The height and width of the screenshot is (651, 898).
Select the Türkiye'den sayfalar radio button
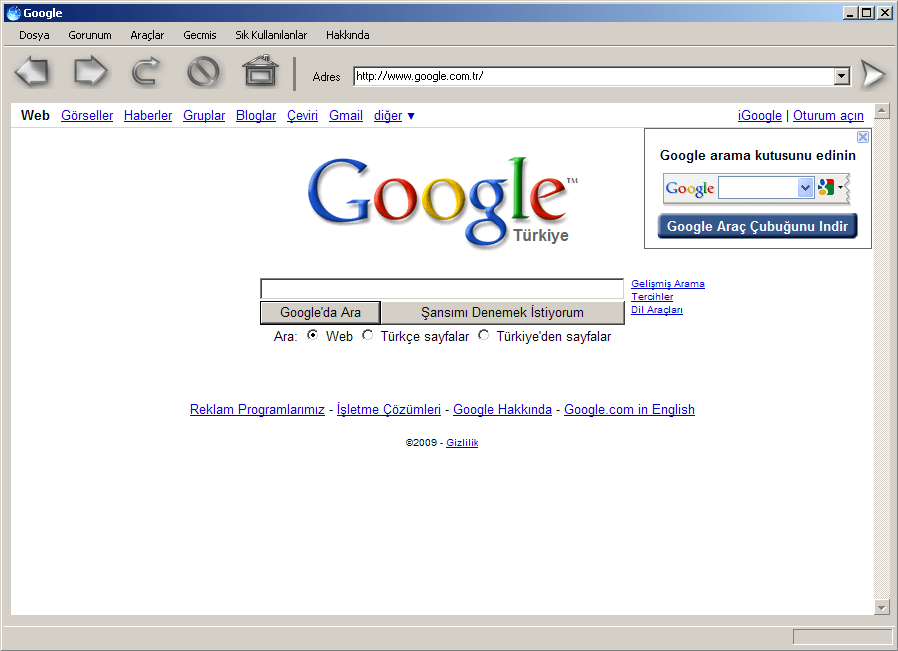483,335
